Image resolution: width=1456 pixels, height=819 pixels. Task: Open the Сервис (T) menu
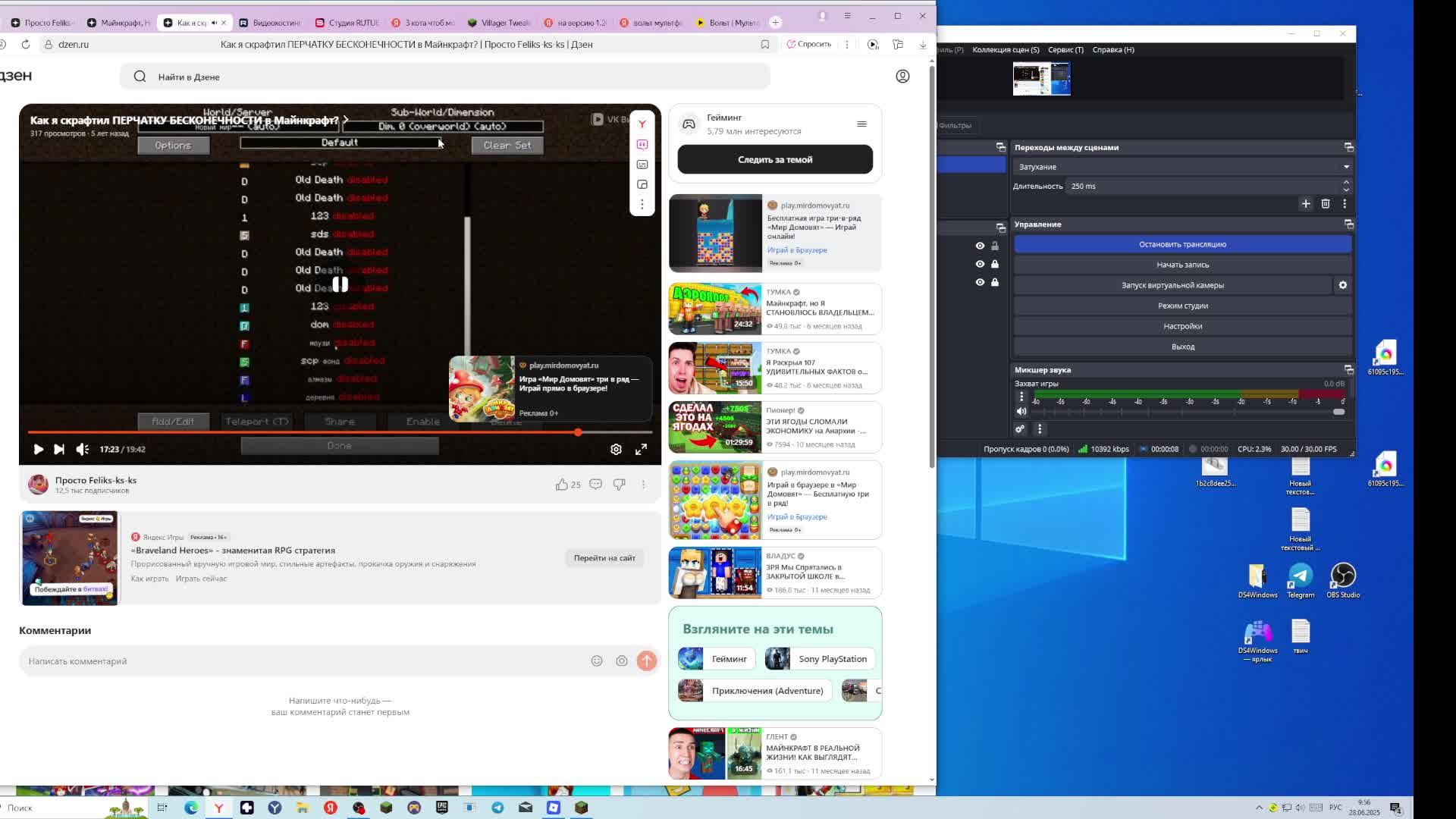tap(1065, 50)
